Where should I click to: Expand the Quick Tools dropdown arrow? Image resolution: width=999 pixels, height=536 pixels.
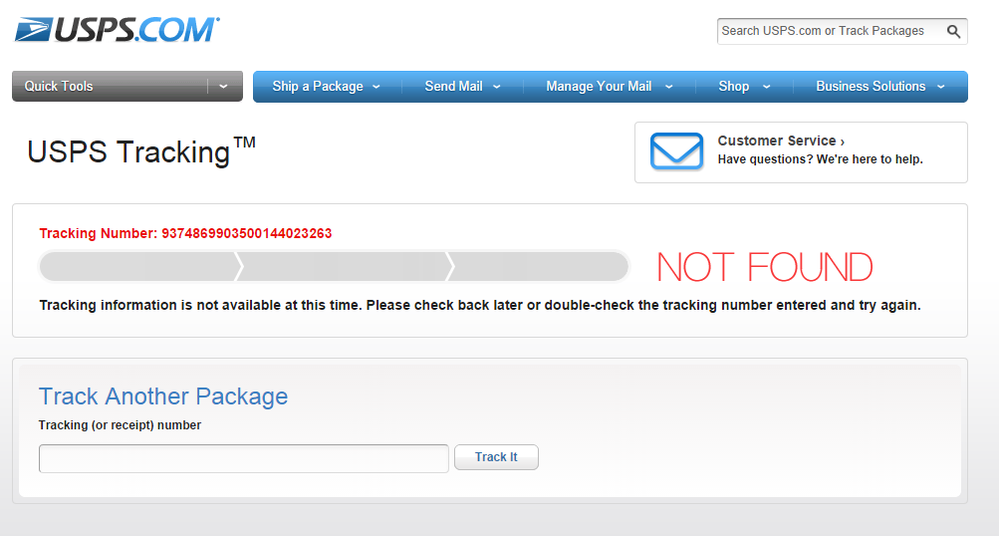point(223,86)
